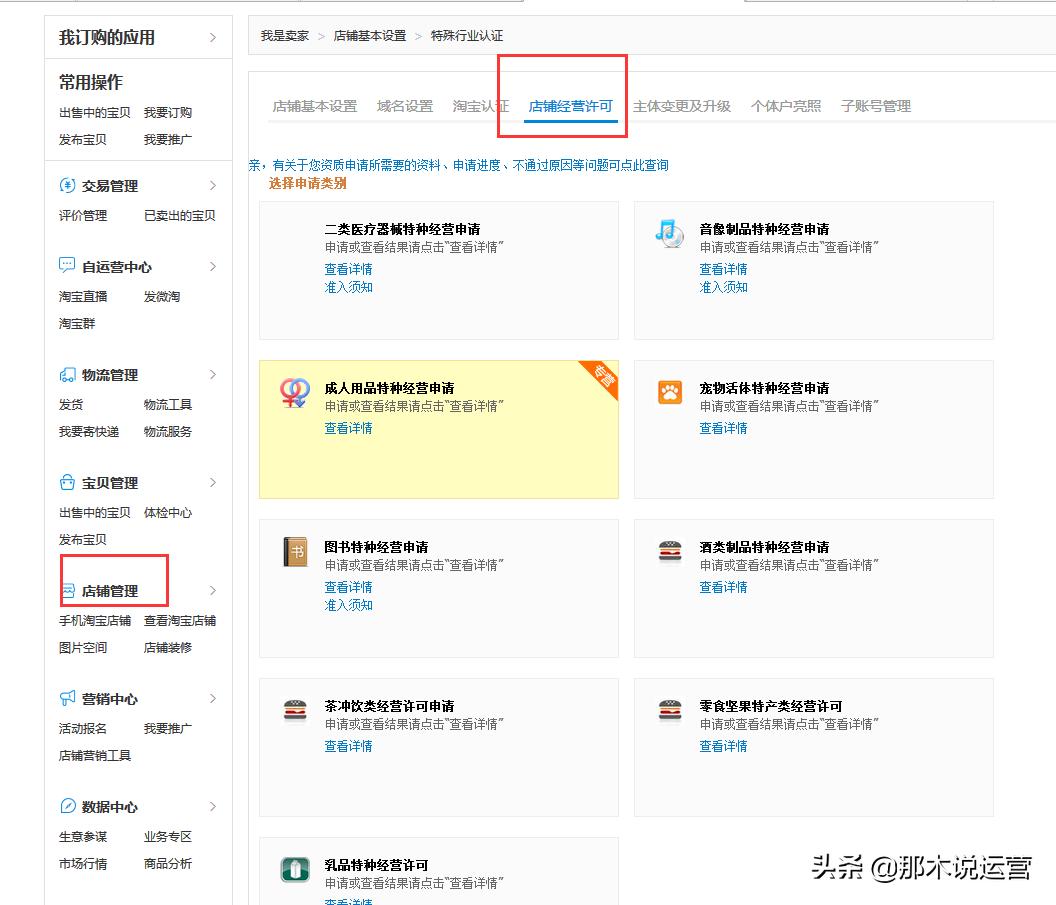Click the book icon beside 图书特种经营申请
This screenshot has width=1056, height=905.
(295, 551)
